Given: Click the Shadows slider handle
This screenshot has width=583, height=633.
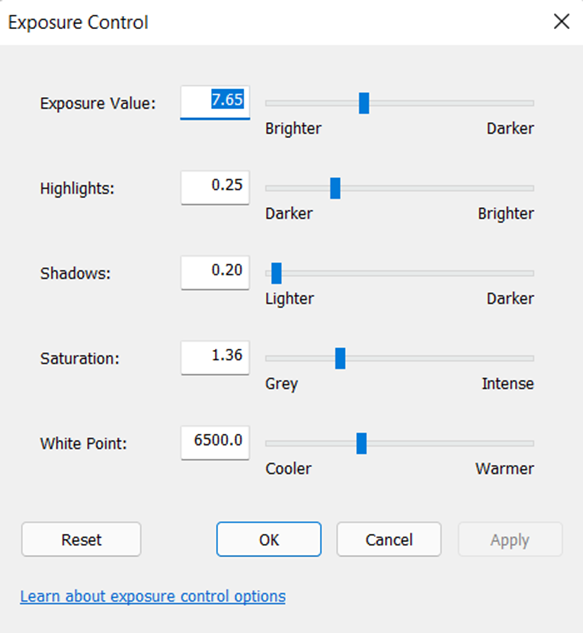Looking at the screenshot, I should coord(276,273).
